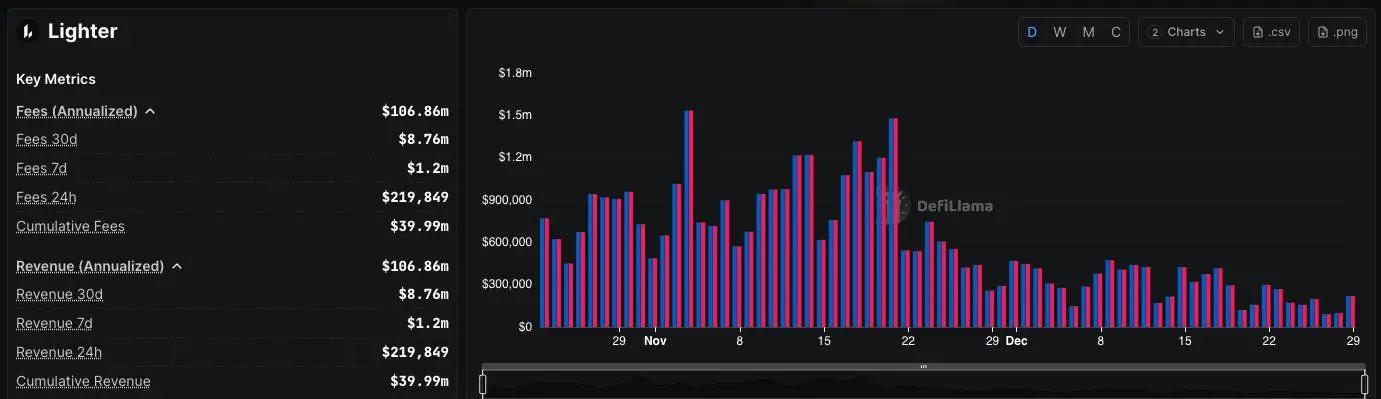Click the Cumulative Revenue label
This screenshot has width=1381, height=399.
(83, 381)
